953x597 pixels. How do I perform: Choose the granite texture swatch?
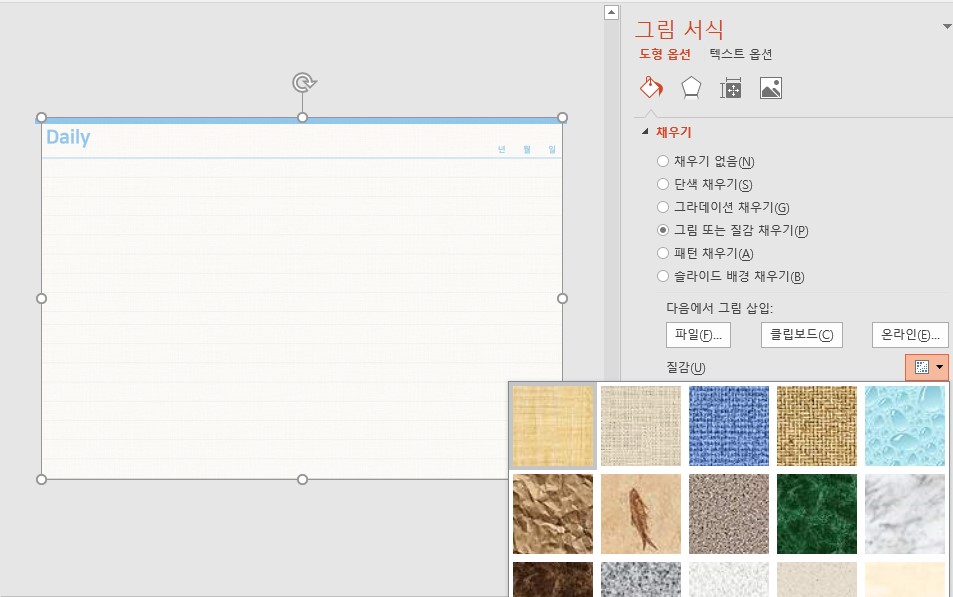641,579
